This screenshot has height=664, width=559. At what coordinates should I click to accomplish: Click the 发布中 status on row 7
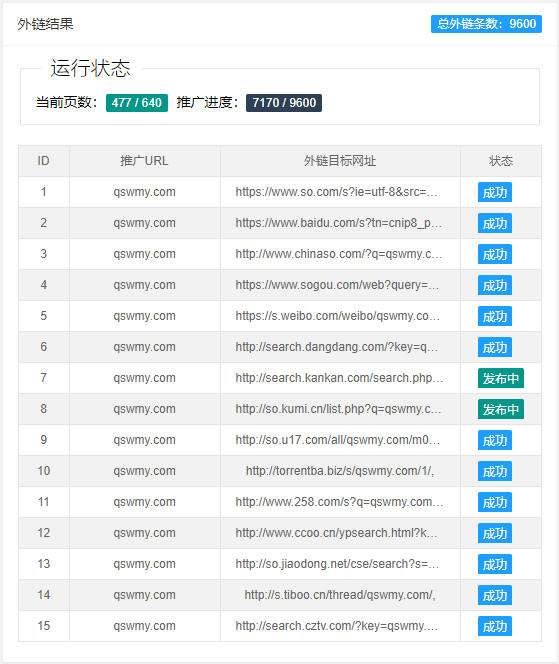[x=501, y=378]
